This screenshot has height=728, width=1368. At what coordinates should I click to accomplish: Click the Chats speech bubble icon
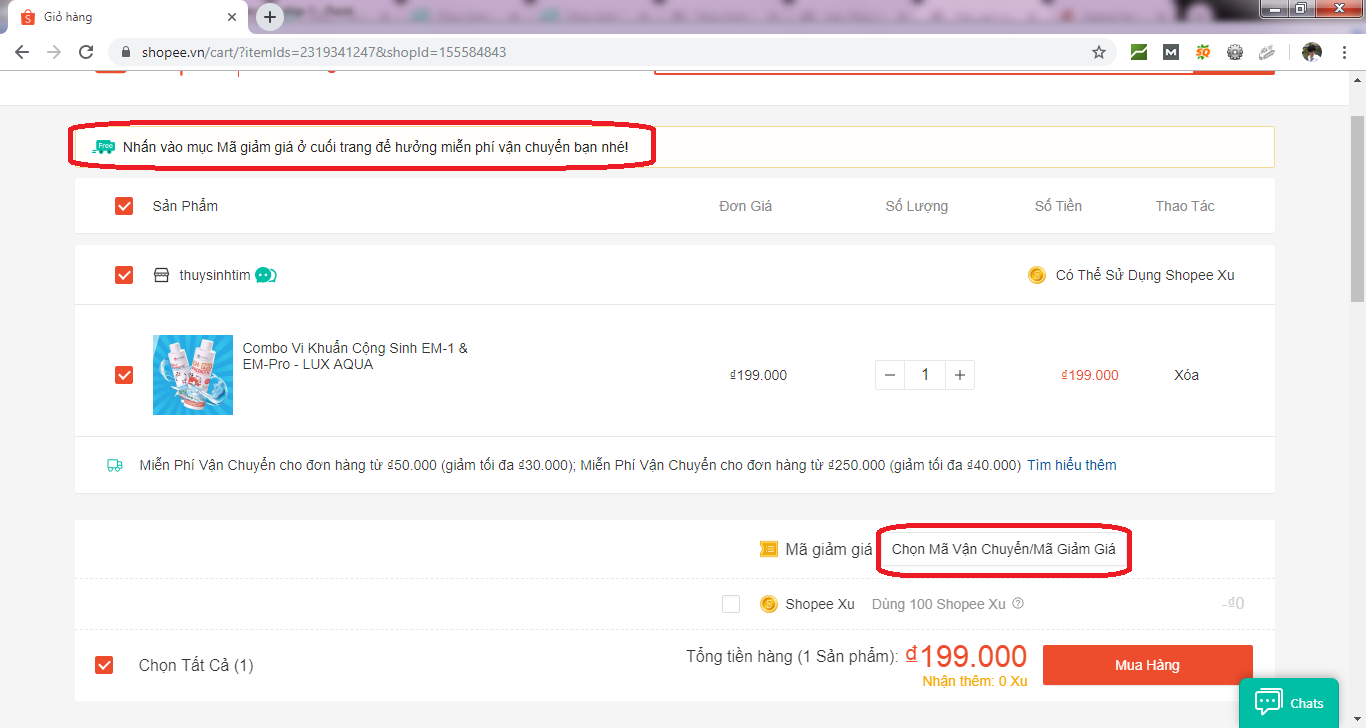1269,702
